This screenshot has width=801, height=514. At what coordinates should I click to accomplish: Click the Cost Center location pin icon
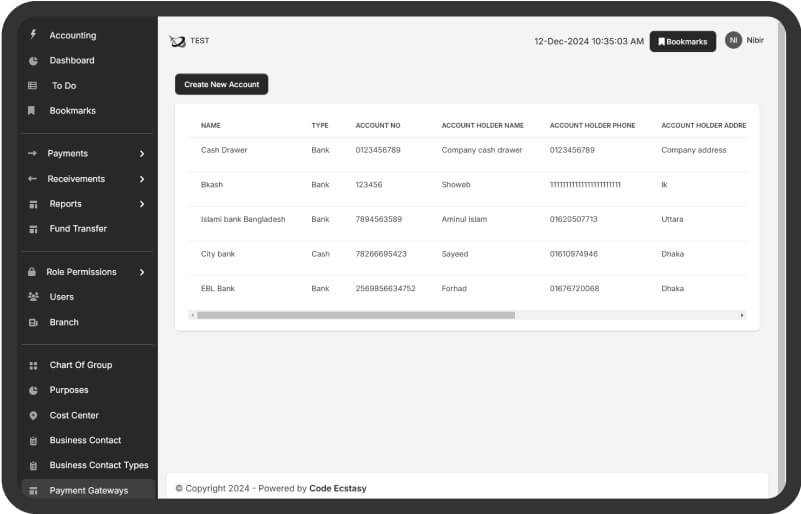point(33,416)
